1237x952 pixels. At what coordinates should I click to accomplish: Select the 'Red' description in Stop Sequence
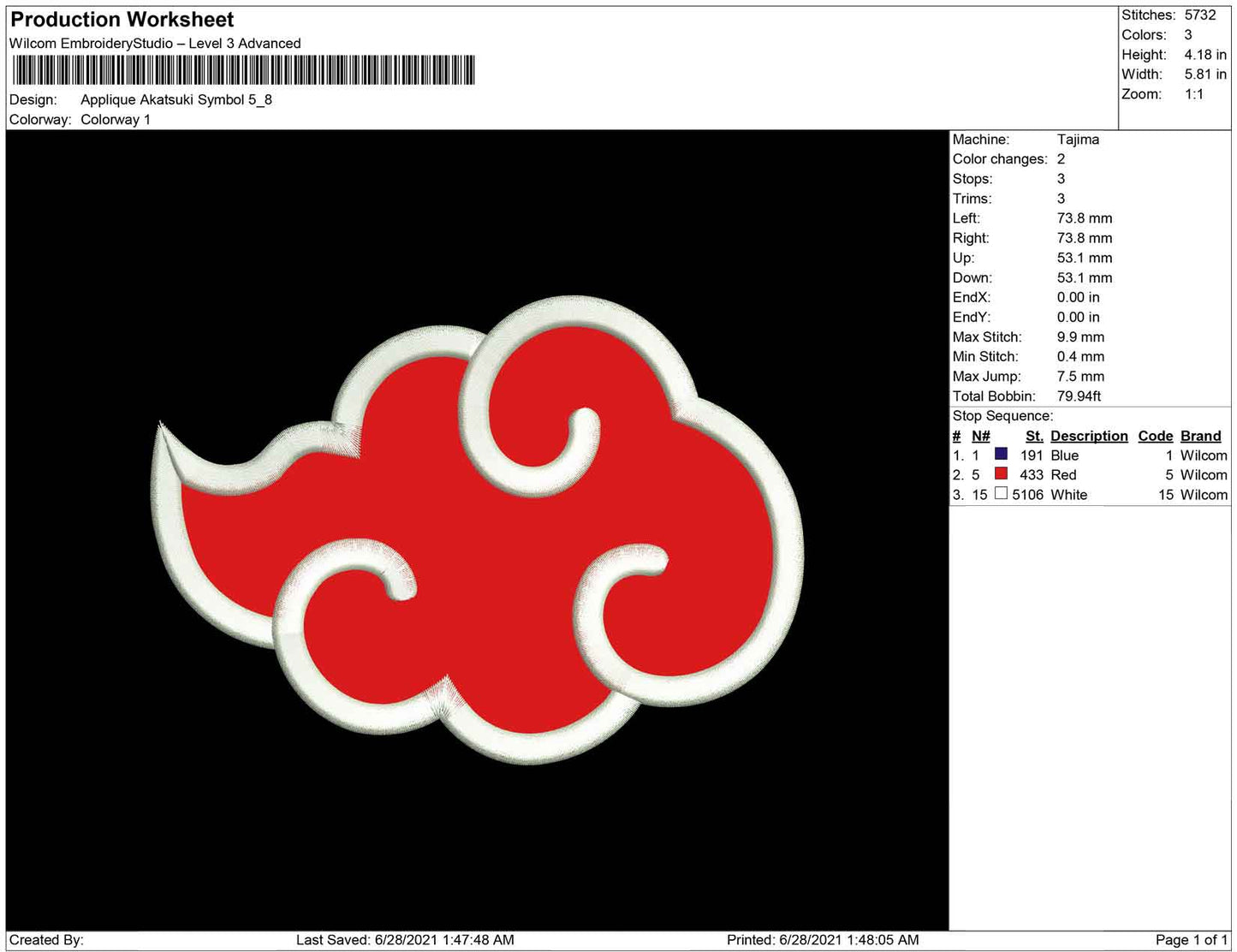coord(1063,475)
